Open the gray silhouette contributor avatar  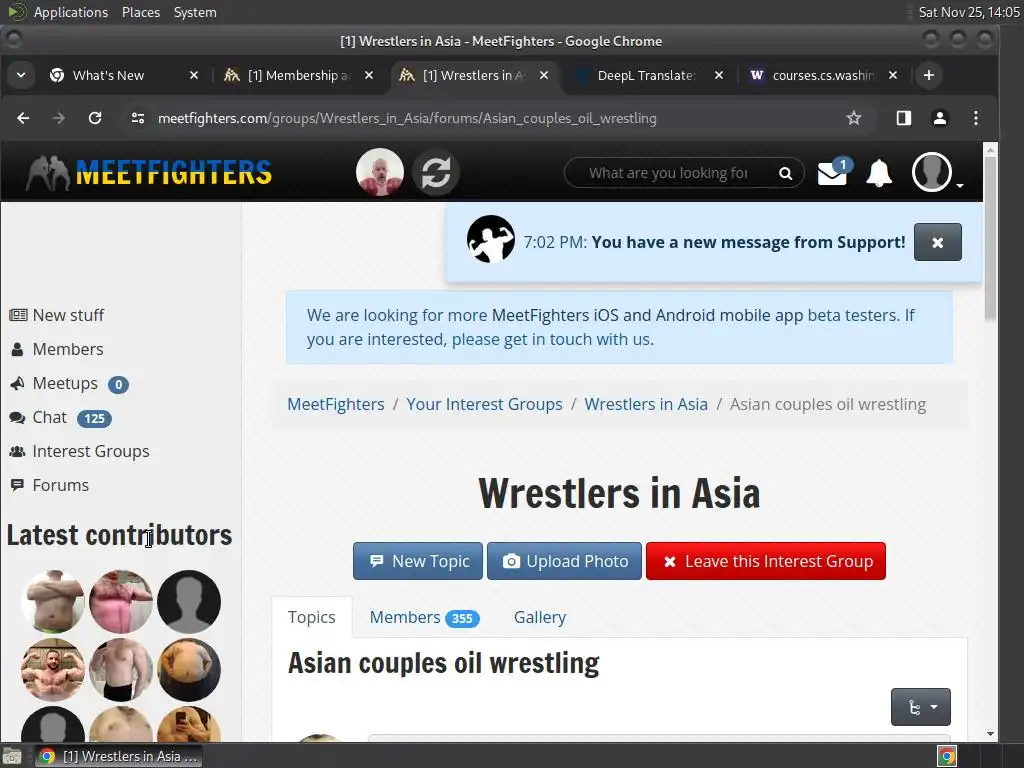point(189,601)
